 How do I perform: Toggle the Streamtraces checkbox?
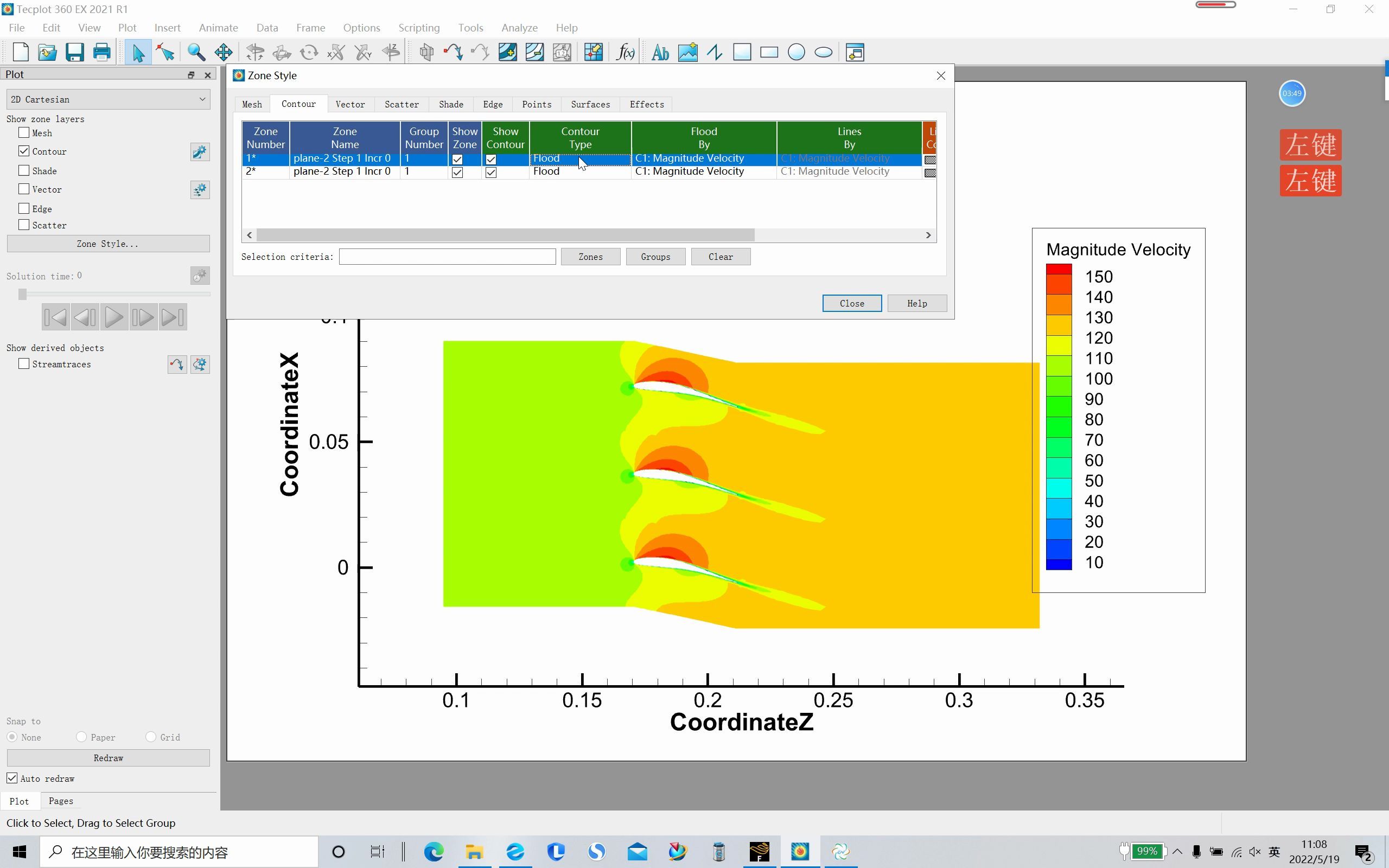[23, 364]
